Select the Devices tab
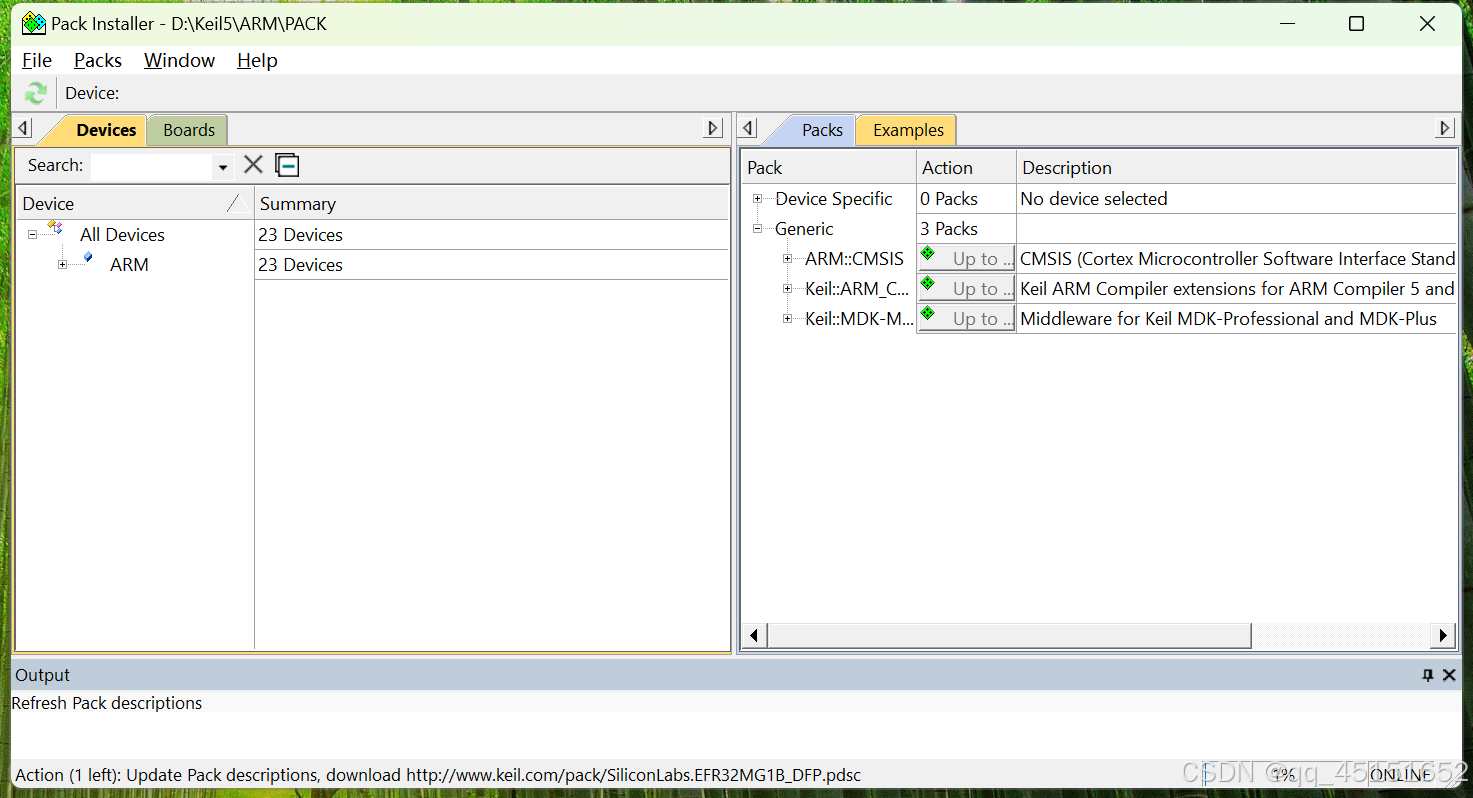Screen dimensions: 1473x798 [x=106, y=130]
